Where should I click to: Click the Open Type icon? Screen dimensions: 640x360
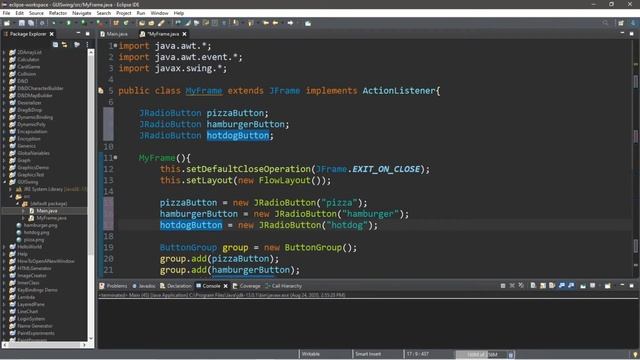coord(142,23)
